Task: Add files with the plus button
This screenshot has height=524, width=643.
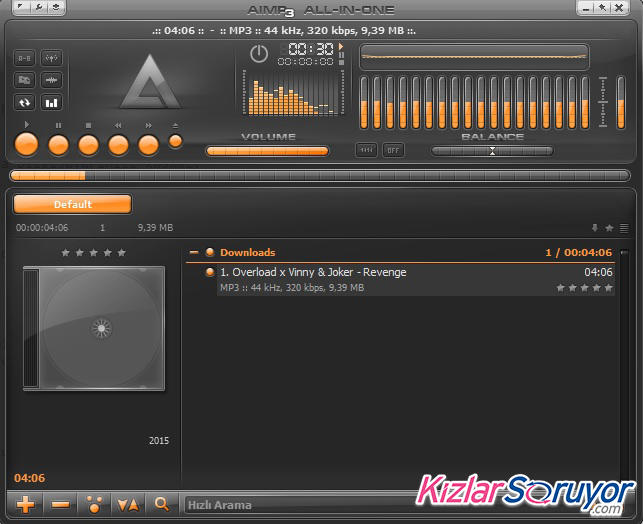Action: (26, 504)
